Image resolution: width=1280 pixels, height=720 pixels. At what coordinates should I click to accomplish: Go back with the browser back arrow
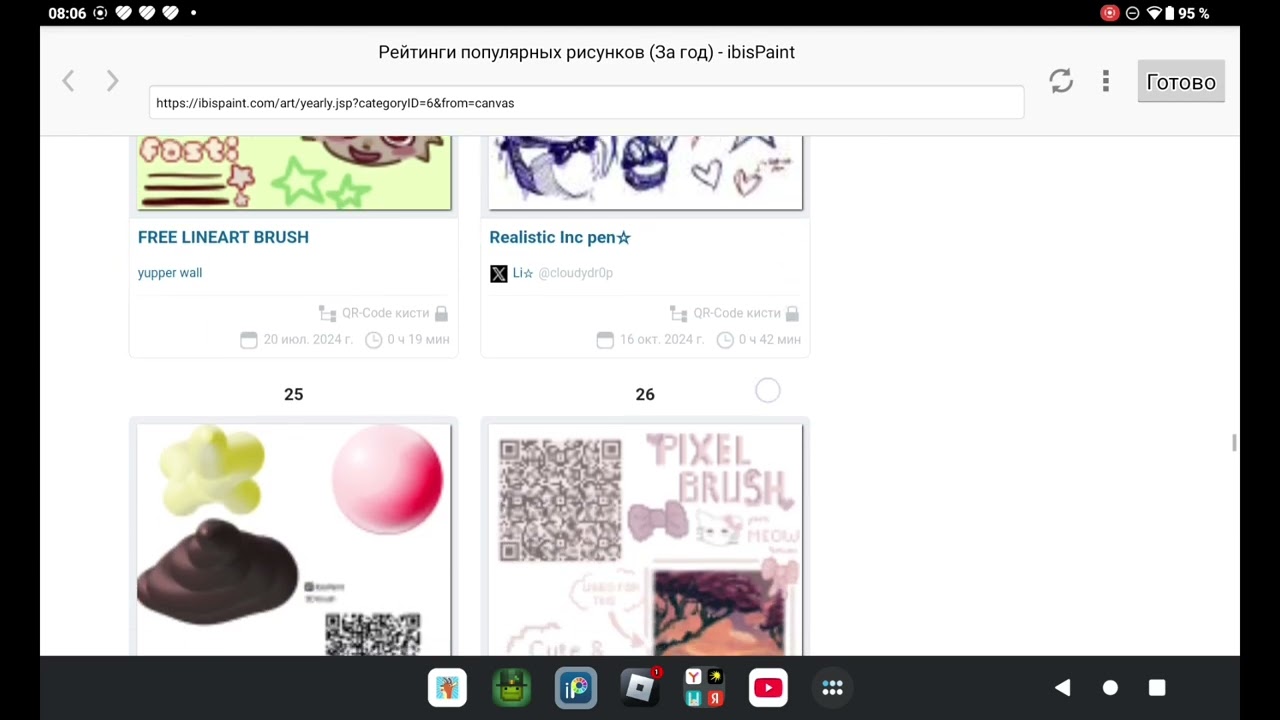pos(68,82)
